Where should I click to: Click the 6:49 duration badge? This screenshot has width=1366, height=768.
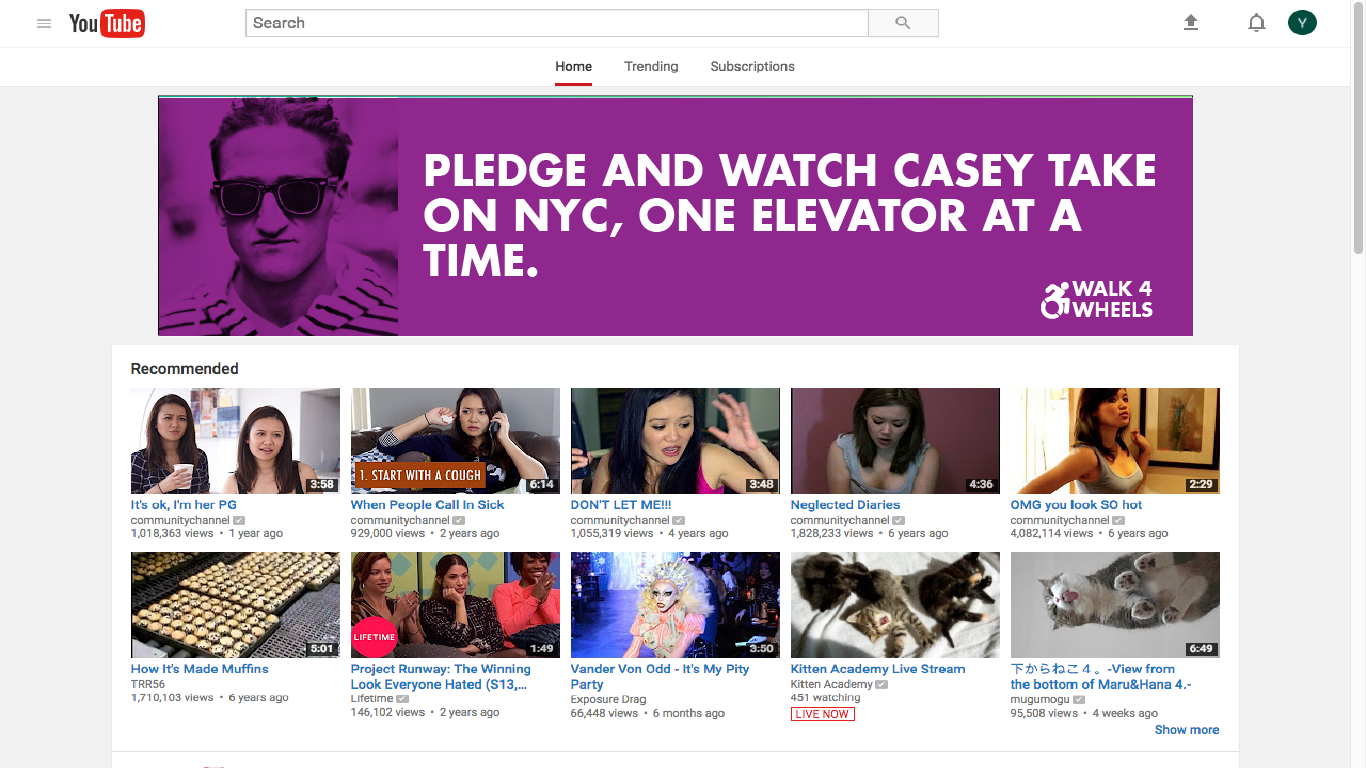pyautogui.click(x=1201, y=648)
